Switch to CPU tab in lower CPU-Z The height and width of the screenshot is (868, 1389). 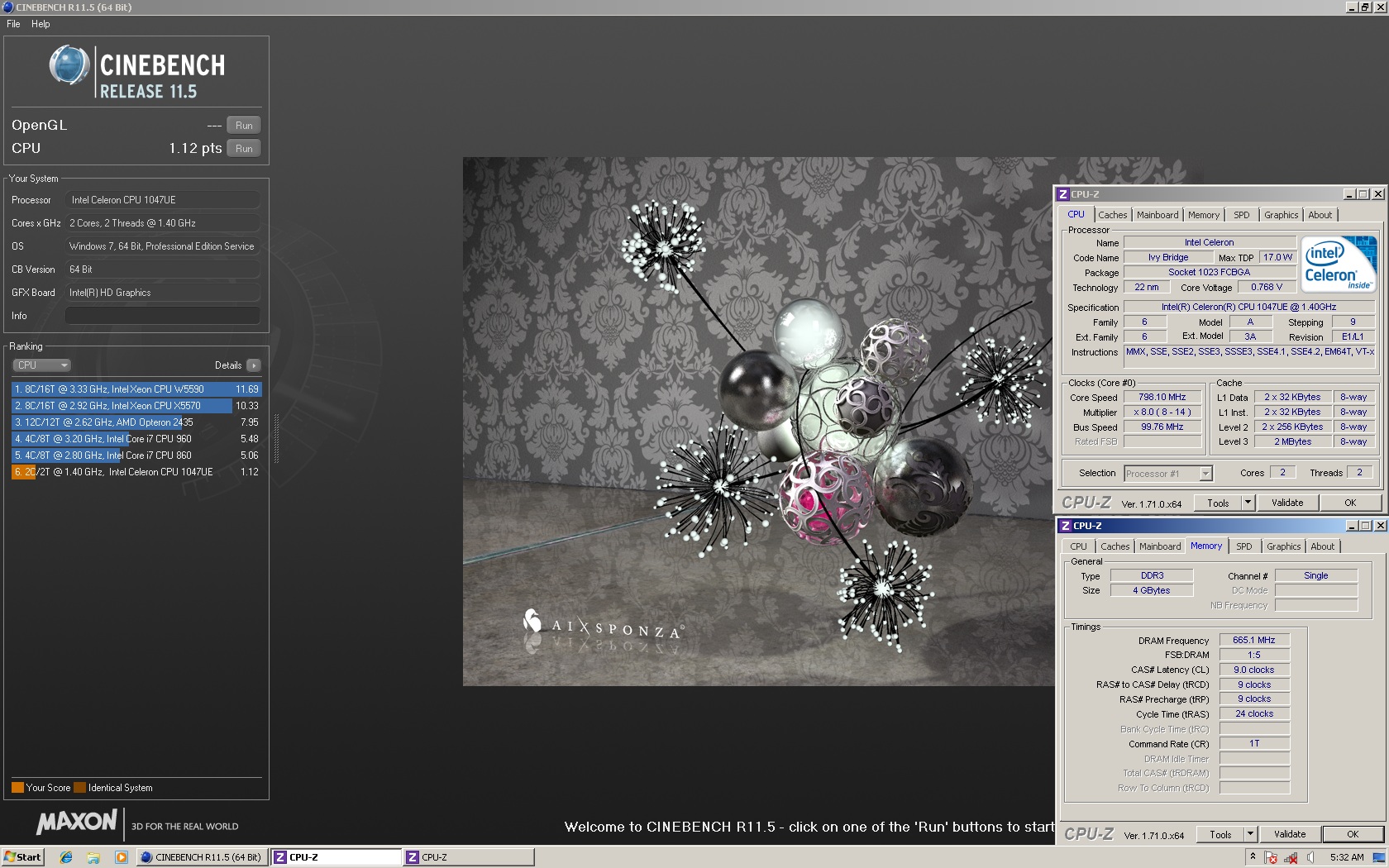(x=1078, y=546)
